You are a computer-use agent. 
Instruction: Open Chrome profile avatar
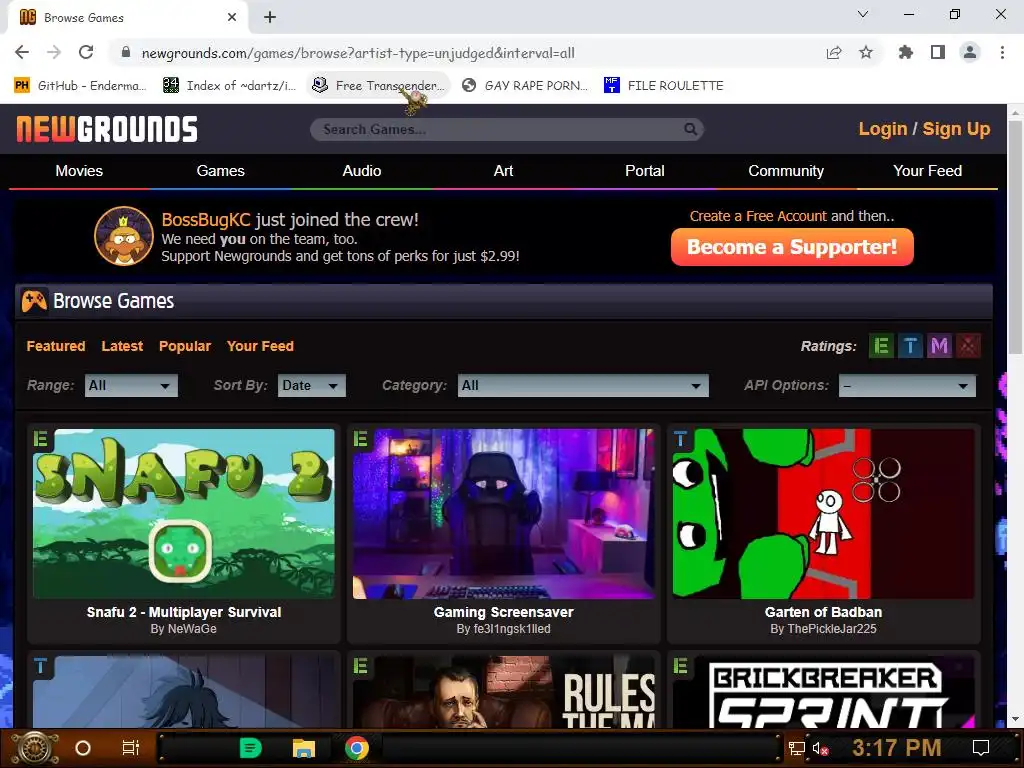coord(970,53)
